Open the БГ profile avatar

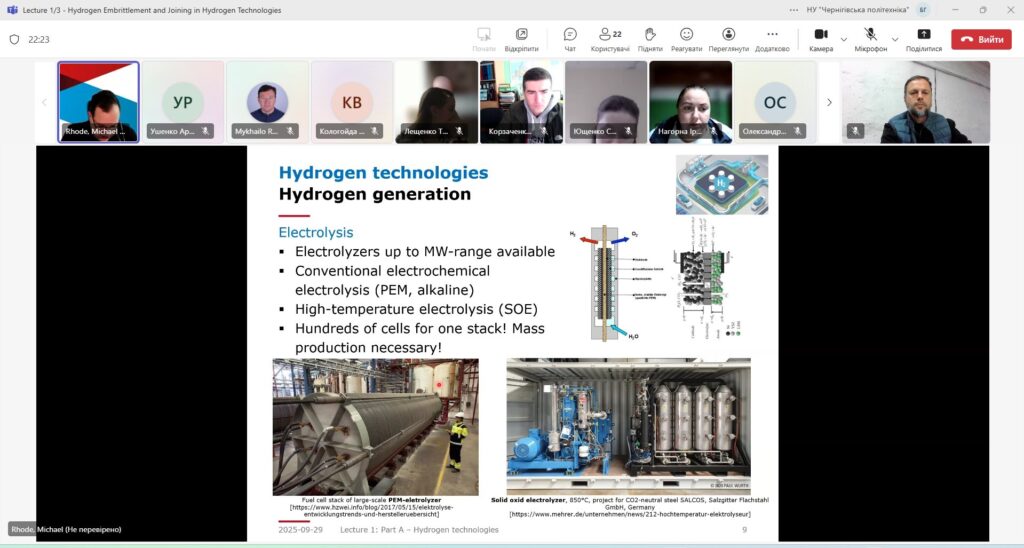point(923,10)
